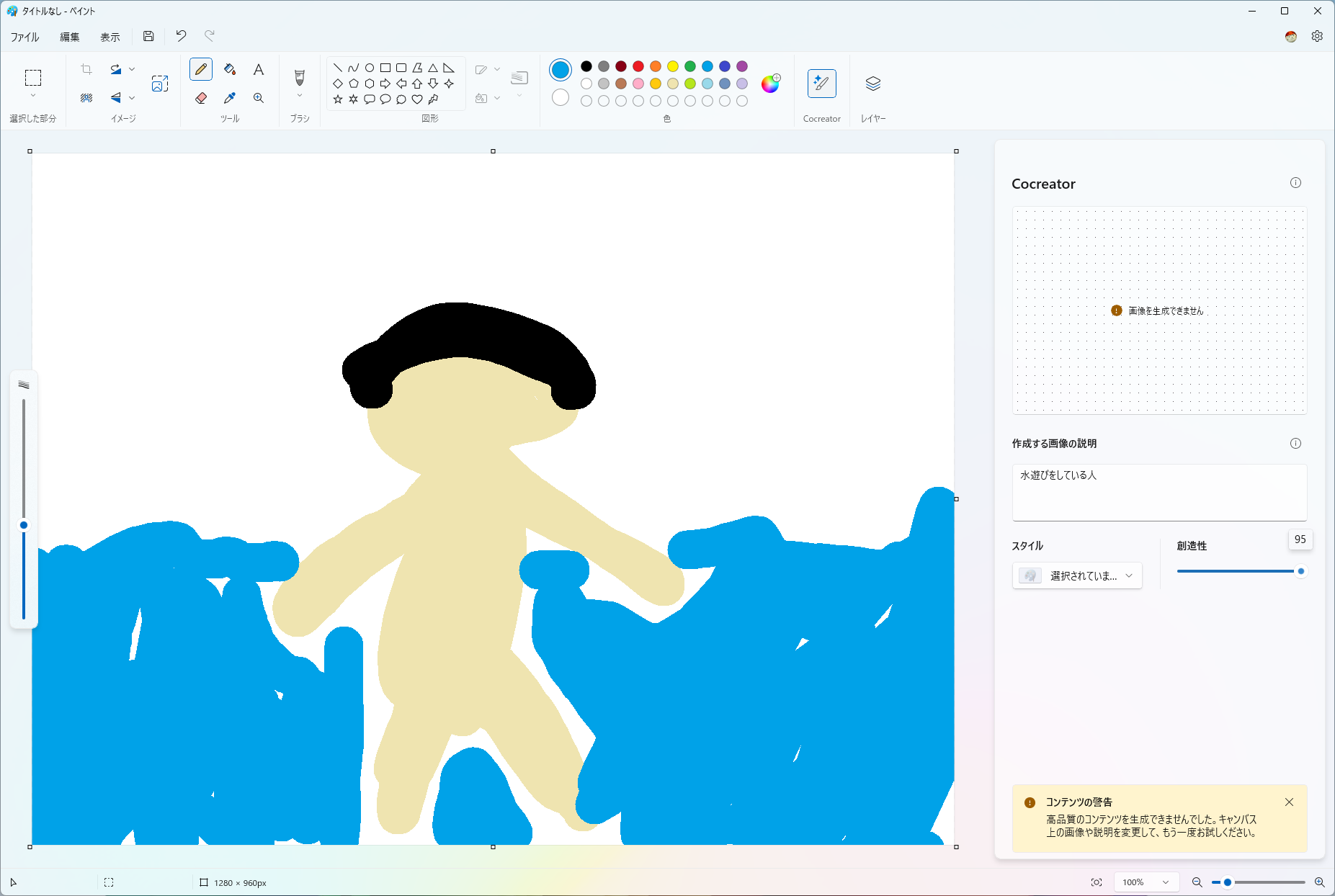Select the red color swatch

pyautogui.click(x=638, y=66)
